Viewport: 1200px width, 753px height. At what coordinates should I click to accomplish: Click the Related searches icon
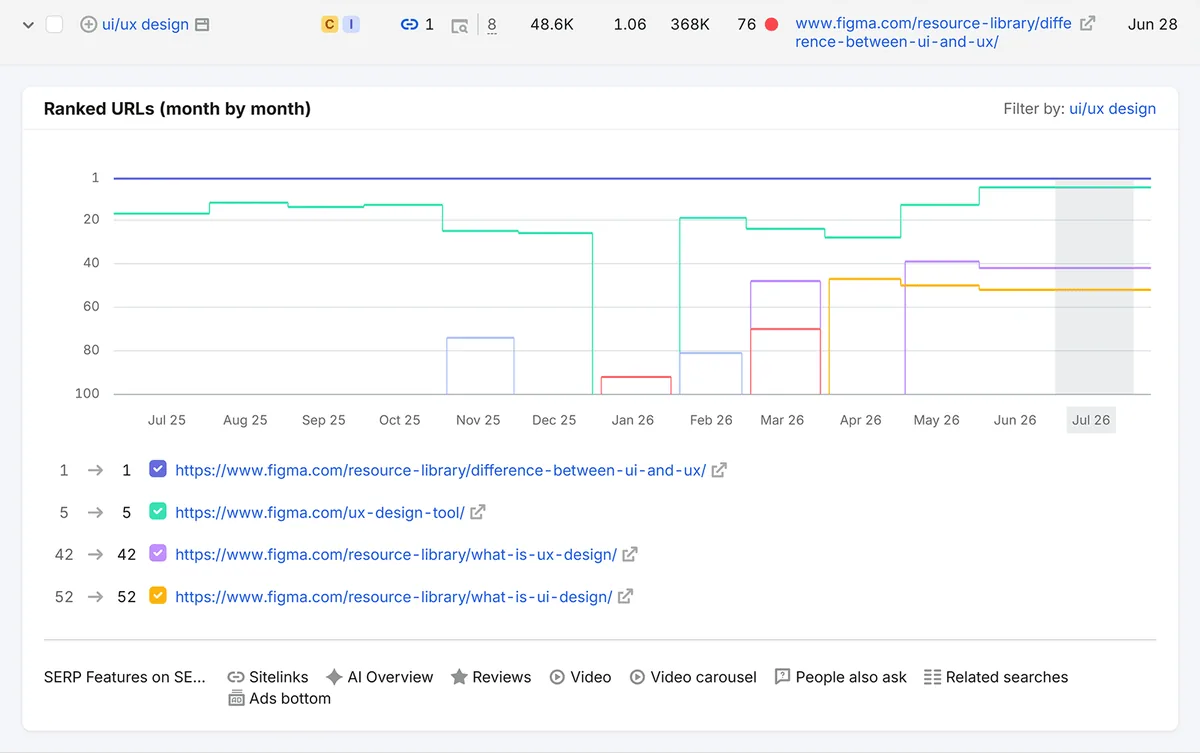coord(932,677)
